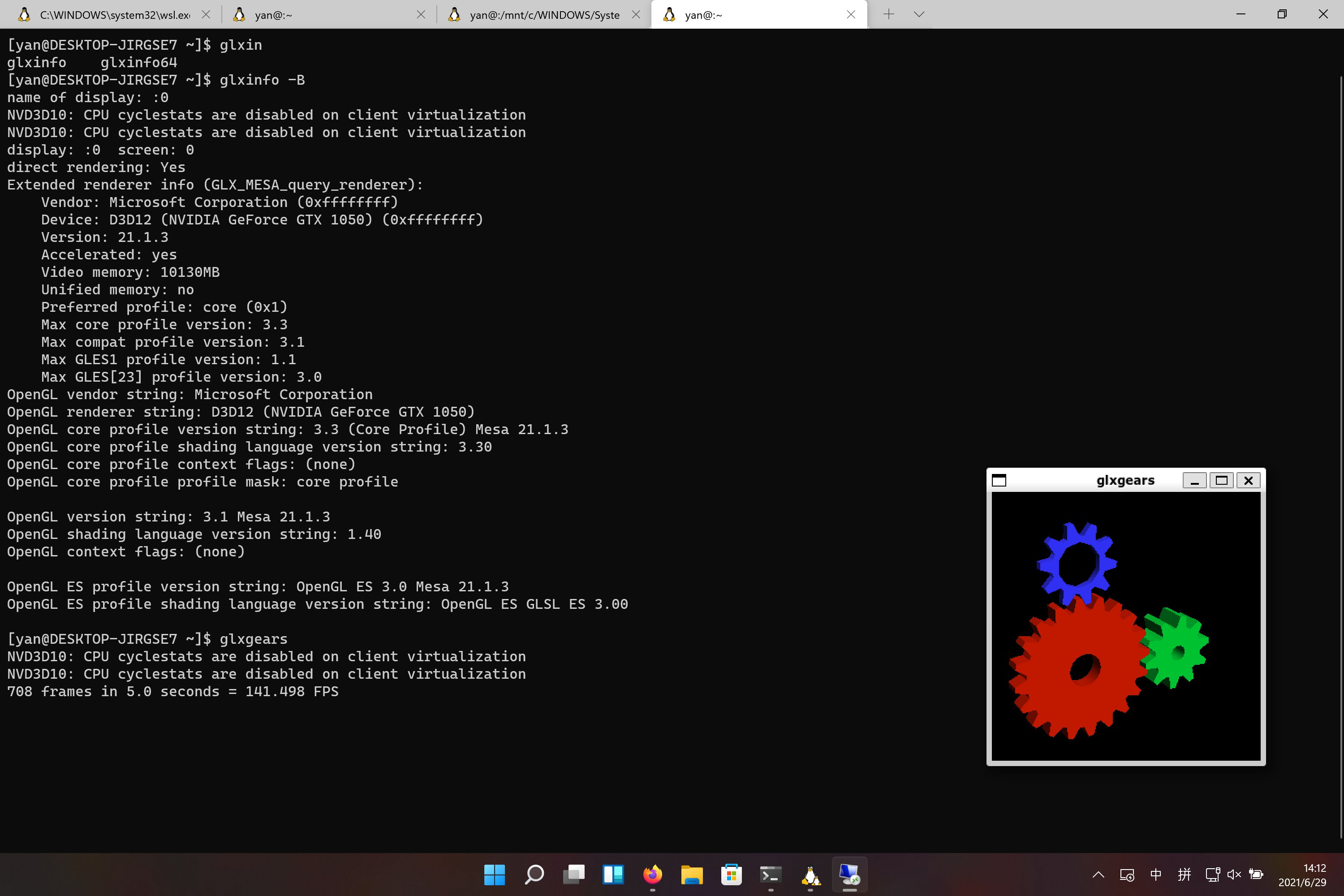Click the penguin icon on the /mnt/c tab
This screenshot has height=896, width=1344.
point(454,14)
